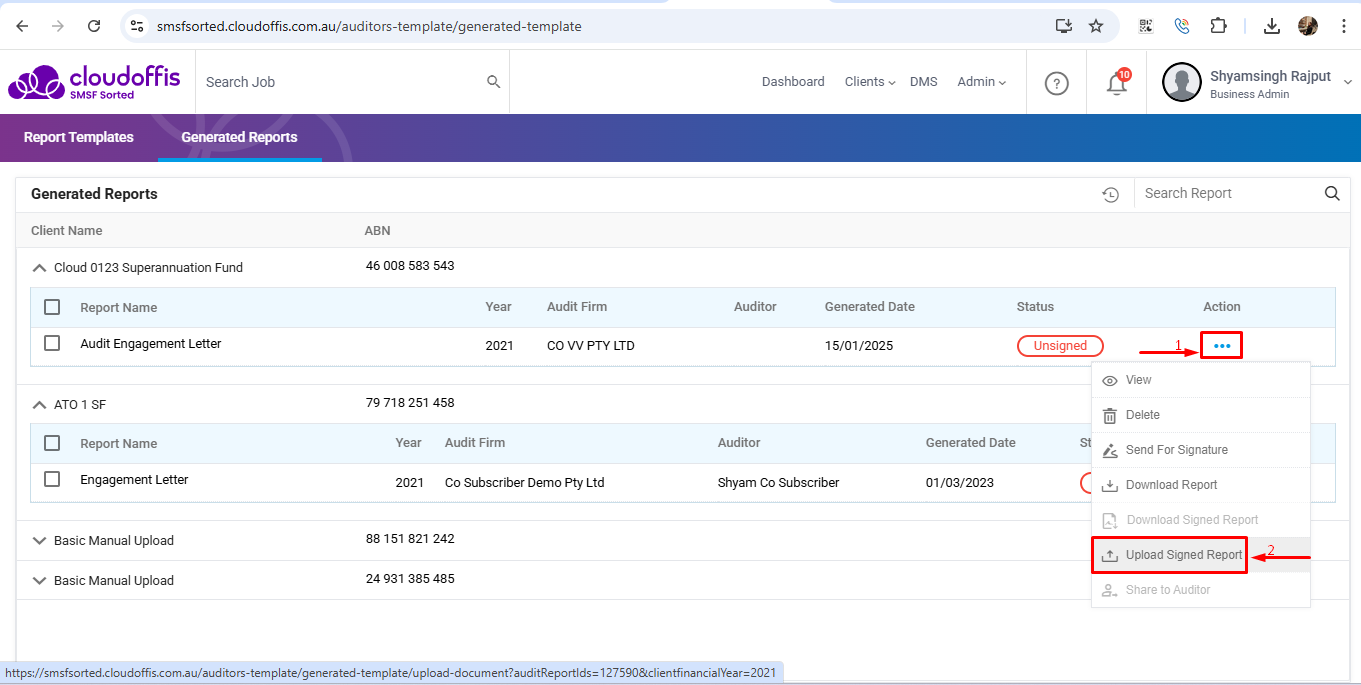
Task: Go back with browser back arrow
Action: click(22, 26)
